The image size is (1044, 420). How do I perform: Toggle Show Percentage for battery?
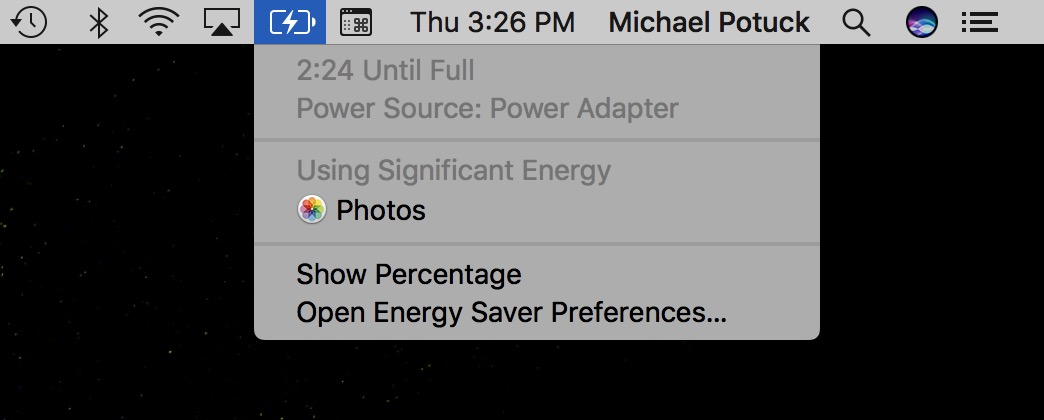(408, 274)
